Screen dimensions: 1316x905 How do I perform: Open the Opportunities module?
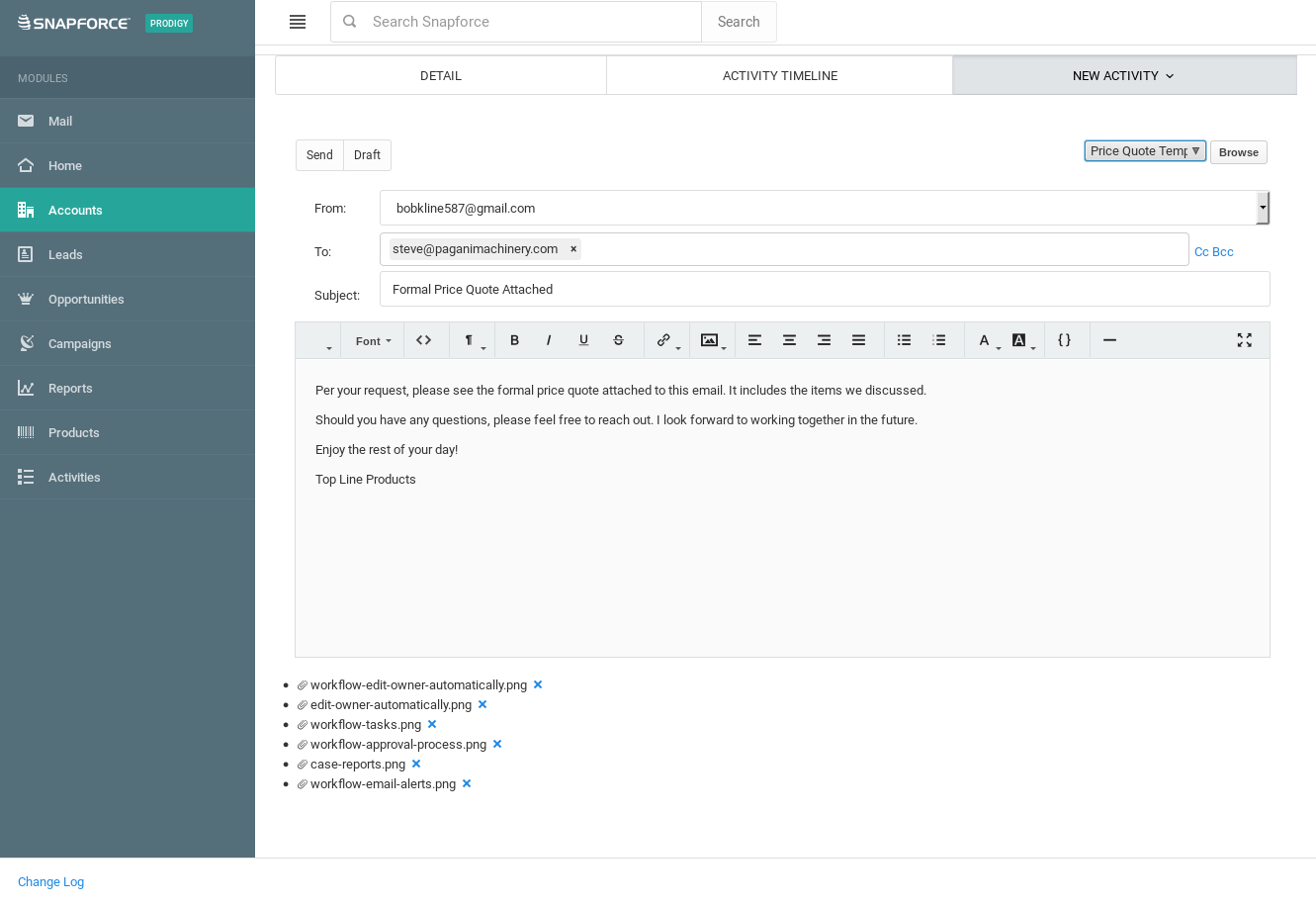tap(128, 299)
